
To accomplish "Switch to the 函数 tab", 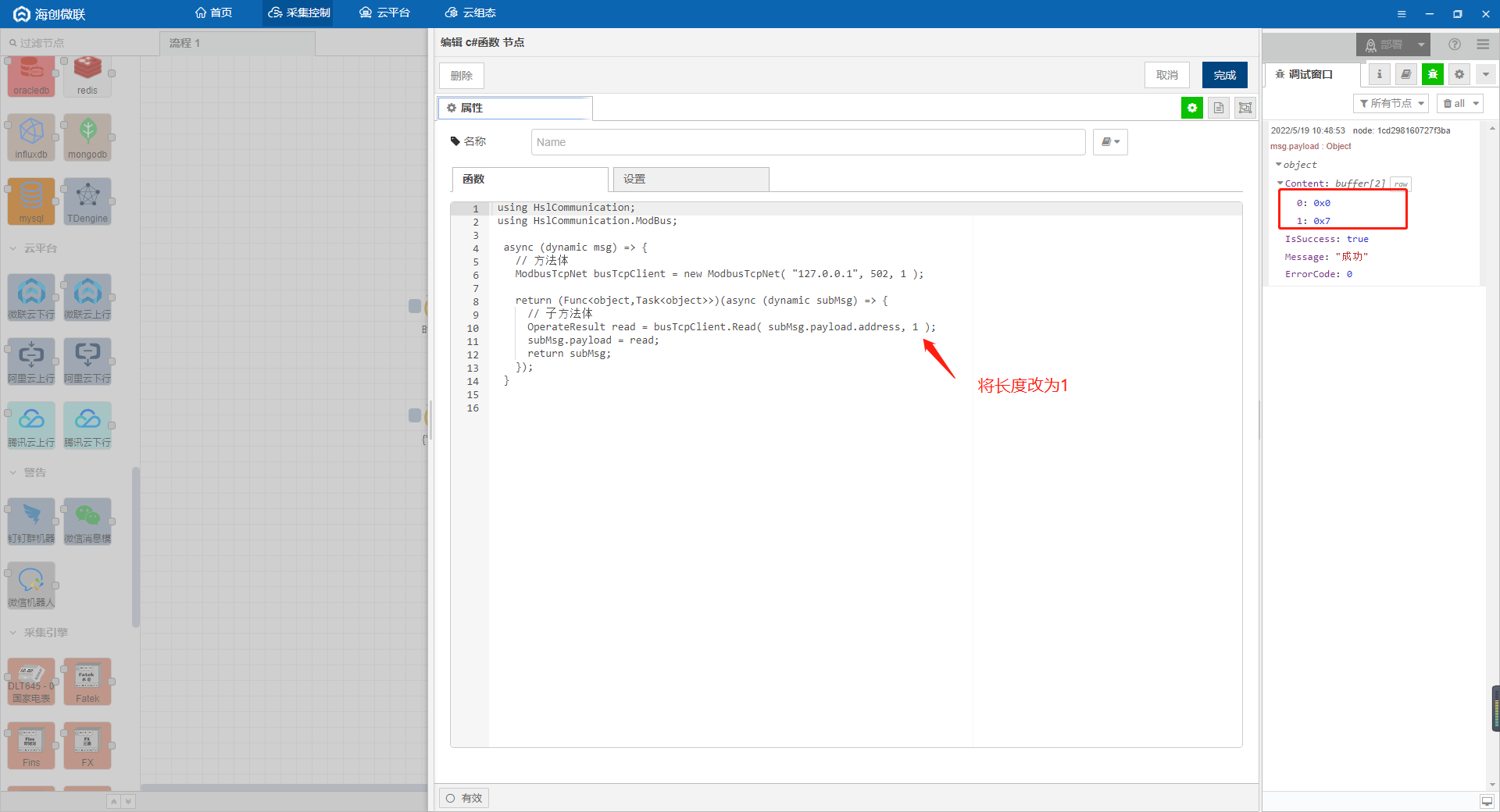I will [x=530, y=179].
